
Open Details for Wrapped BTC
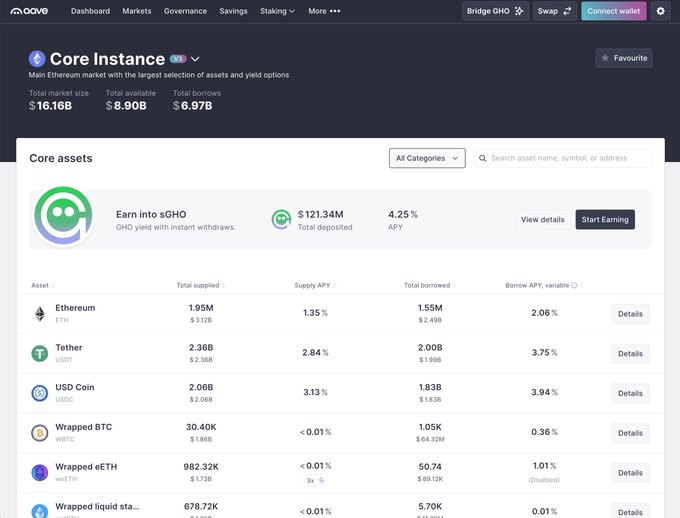tap(631, 433)
